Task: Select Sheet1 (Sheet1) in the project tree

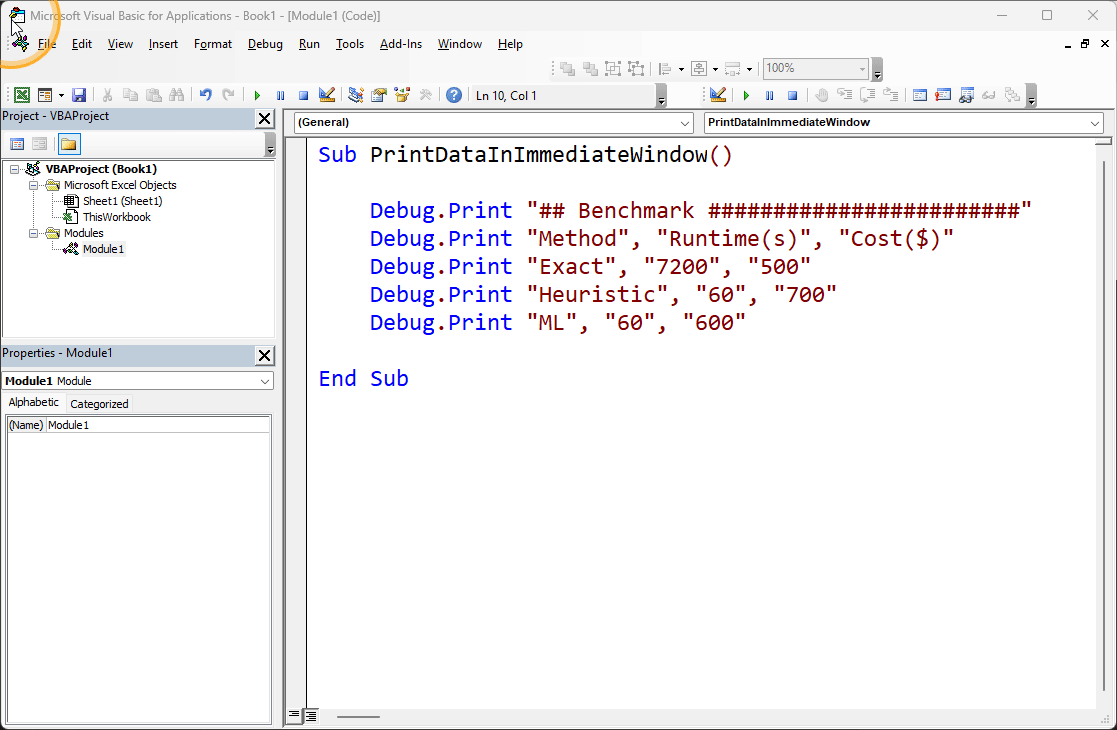Action: click(122, 201)
